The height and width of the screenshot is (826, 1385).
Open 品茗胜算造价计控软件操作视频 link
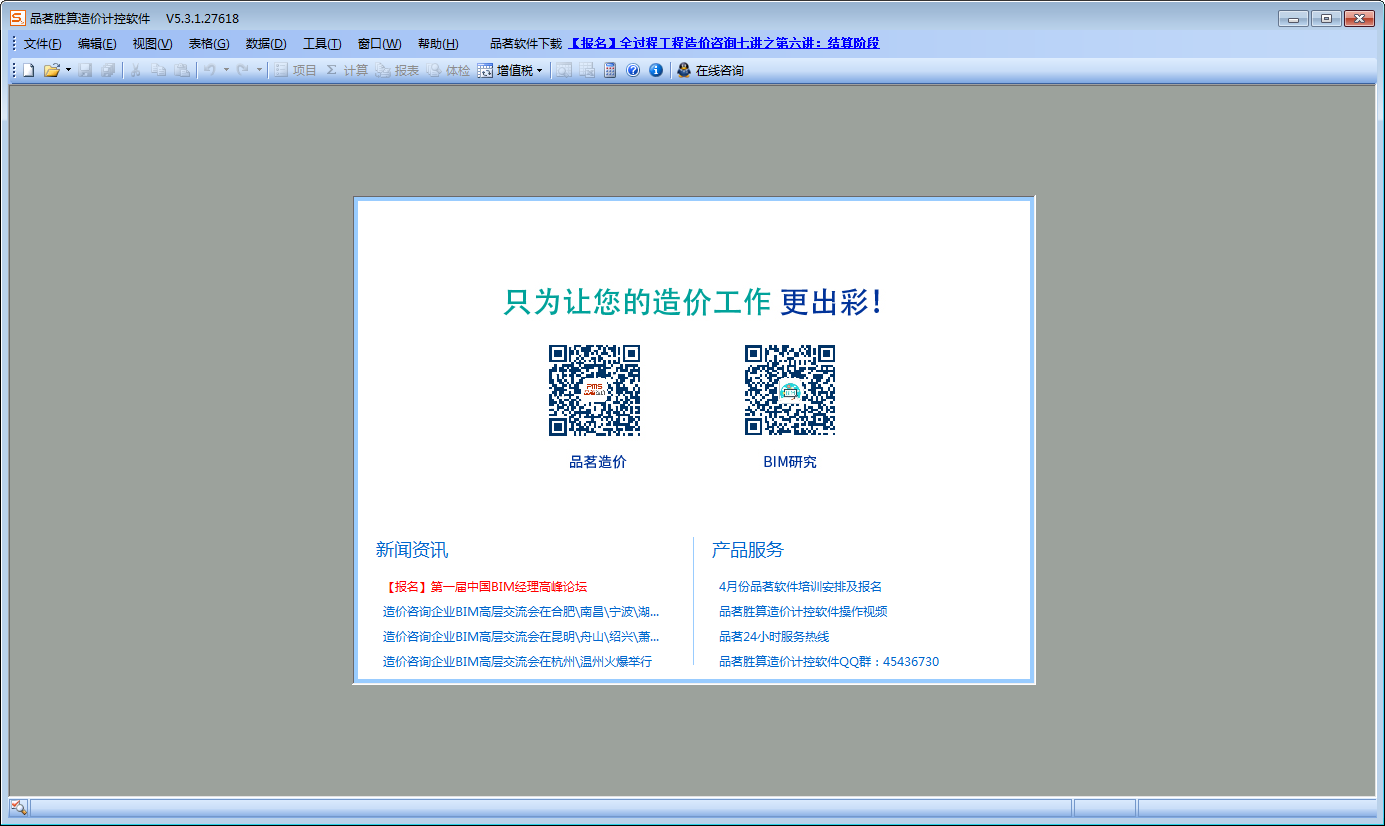(x=803, y=612)
